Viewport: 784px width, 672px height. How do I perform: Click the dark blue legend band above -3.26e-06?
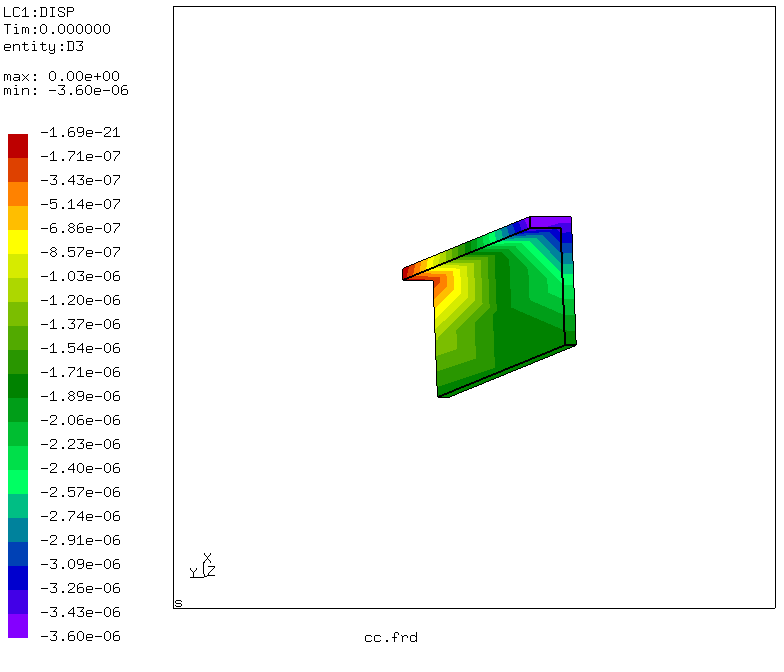point(18,578)
